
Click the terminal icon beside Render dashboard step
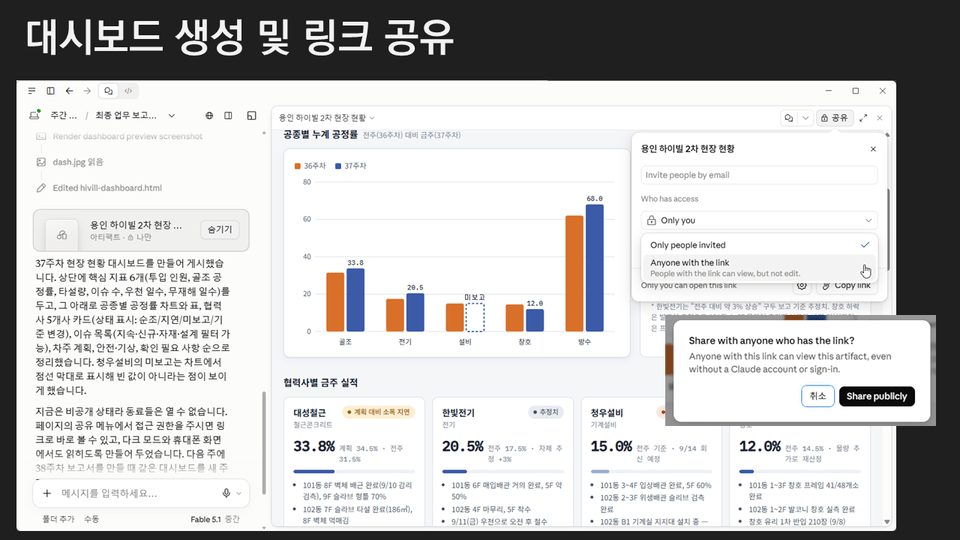point(41,136)
